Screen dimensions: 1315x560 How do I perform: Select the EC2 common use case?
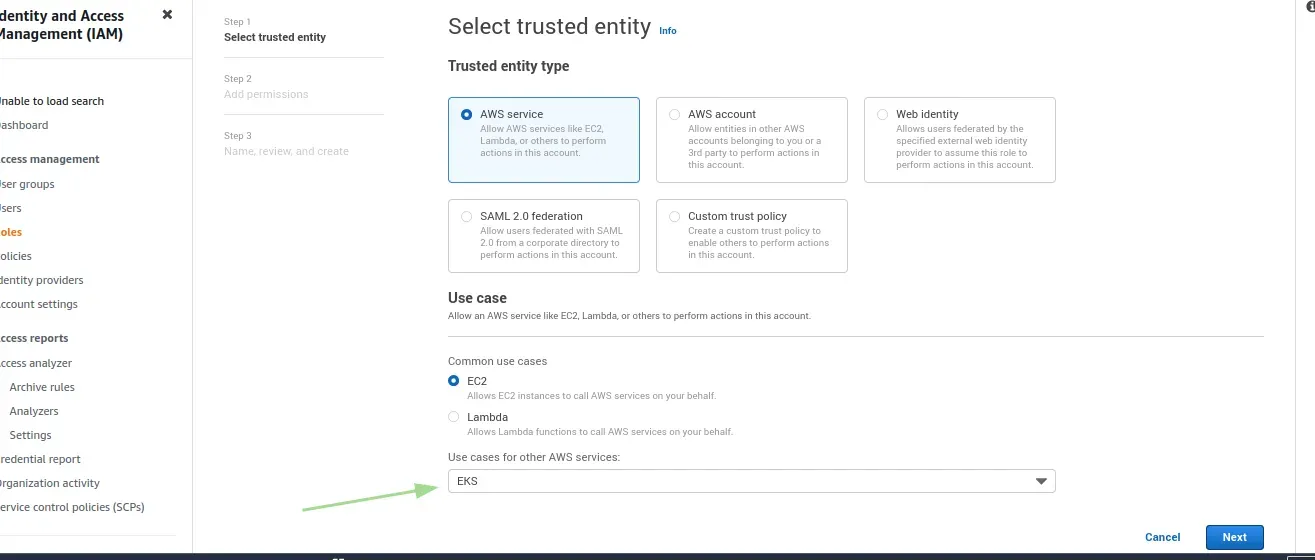(455, 381)
